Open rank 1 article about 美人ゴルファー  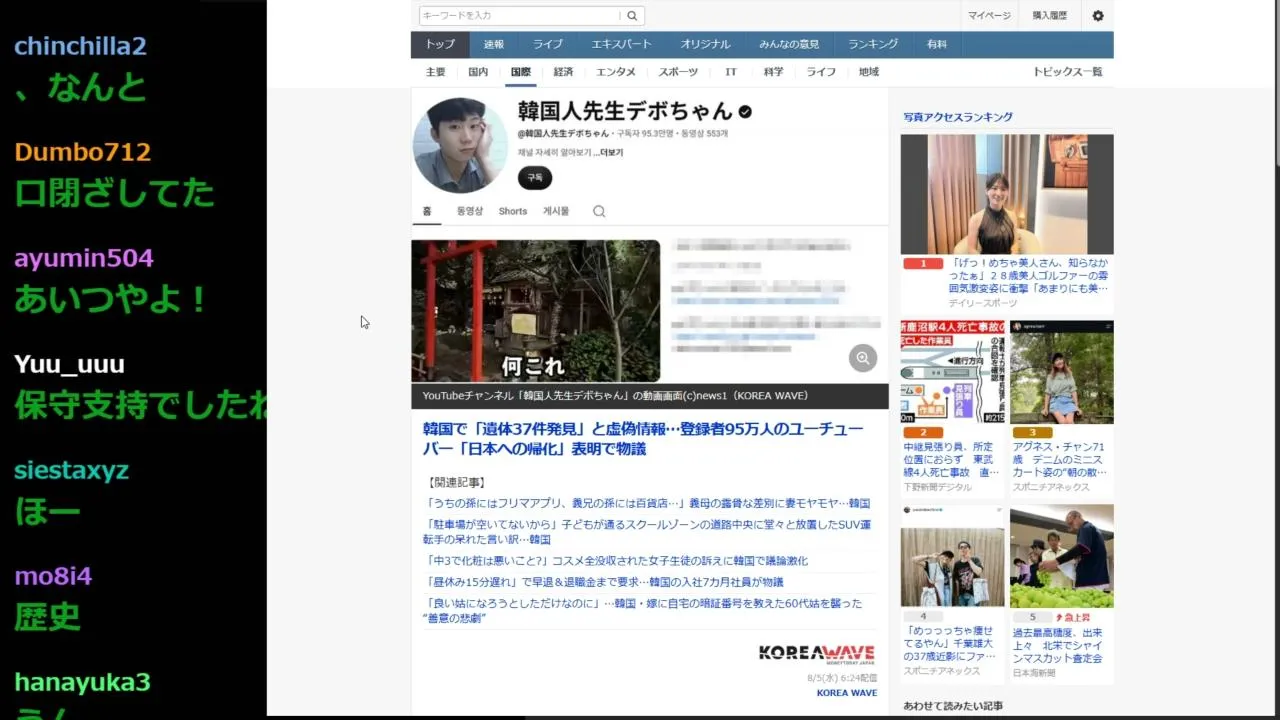pos(1028,276)
